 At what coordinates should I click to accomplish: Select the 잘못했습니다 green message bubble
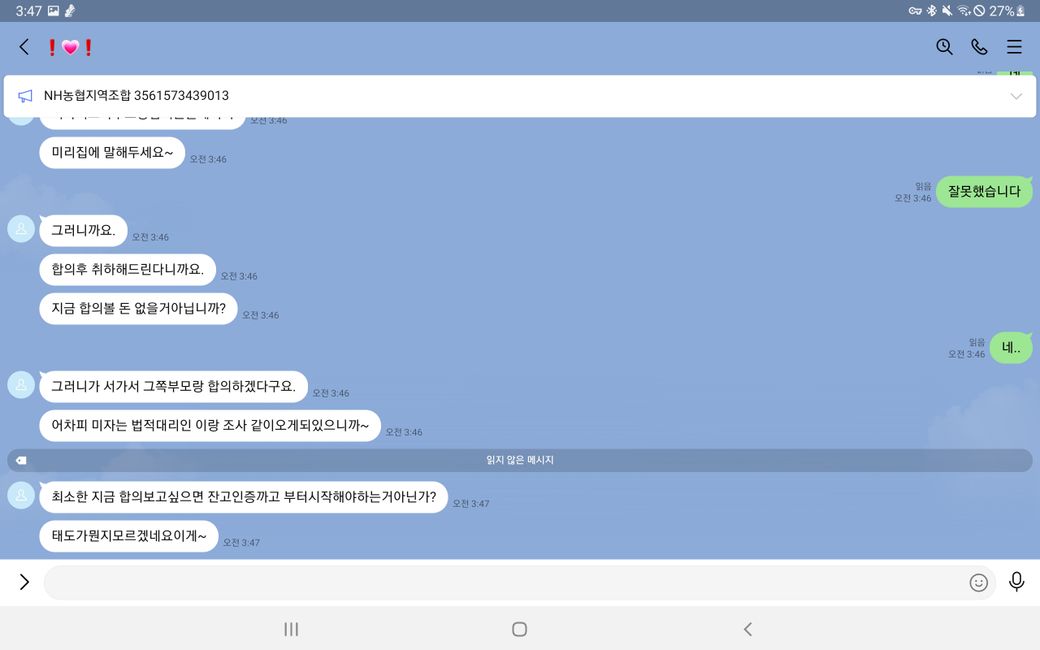pyautogui.click(x=984, y=192)
